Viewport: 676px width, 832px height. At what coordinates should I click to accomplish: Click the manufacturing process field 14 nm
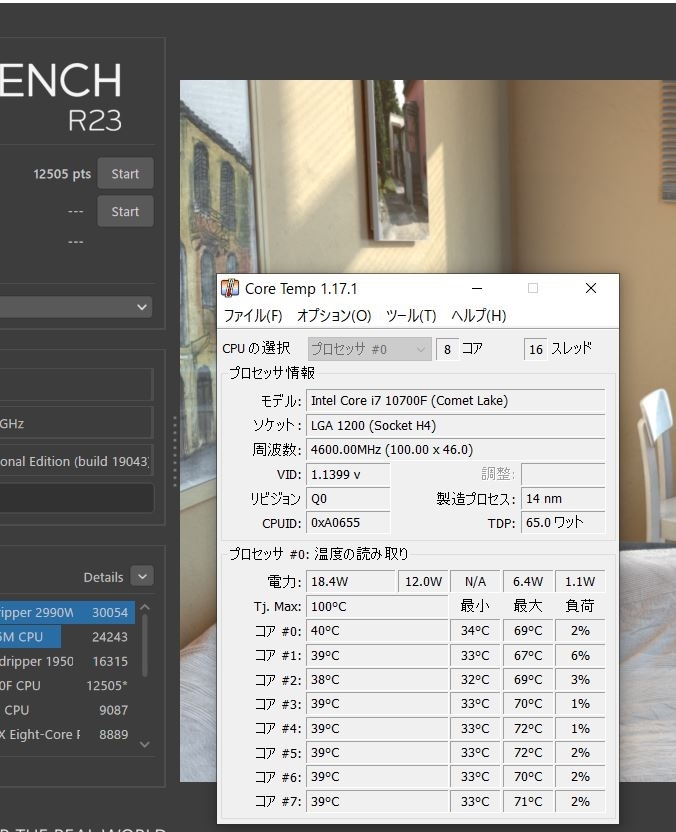[x=563, y=499]
